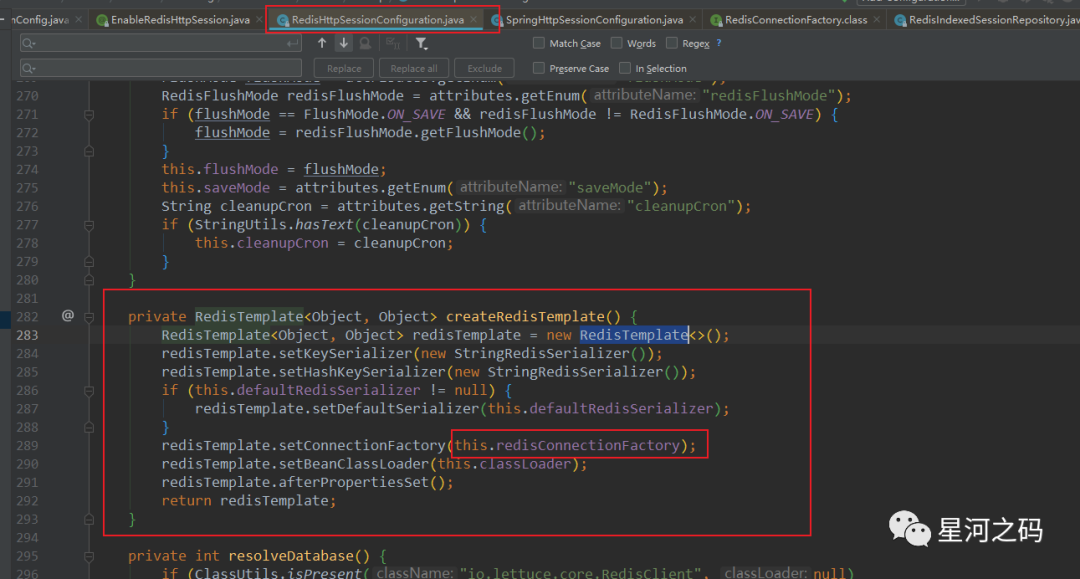Switch to RedisConnectionFactory.class tab

[796, 20]
